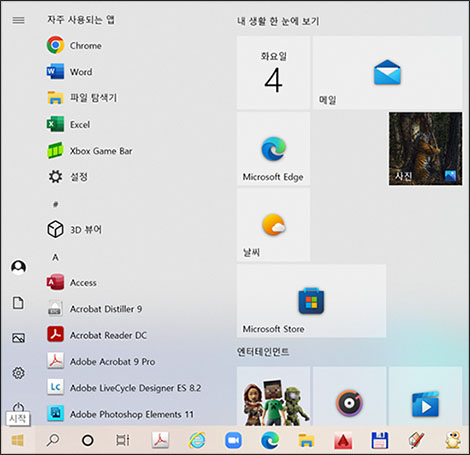Image resolution: width=470 pixels, height=455 pixels.
Task: Open the bird mascot app in taskbar
Action: pyautogui.click(x=453, y=440)
